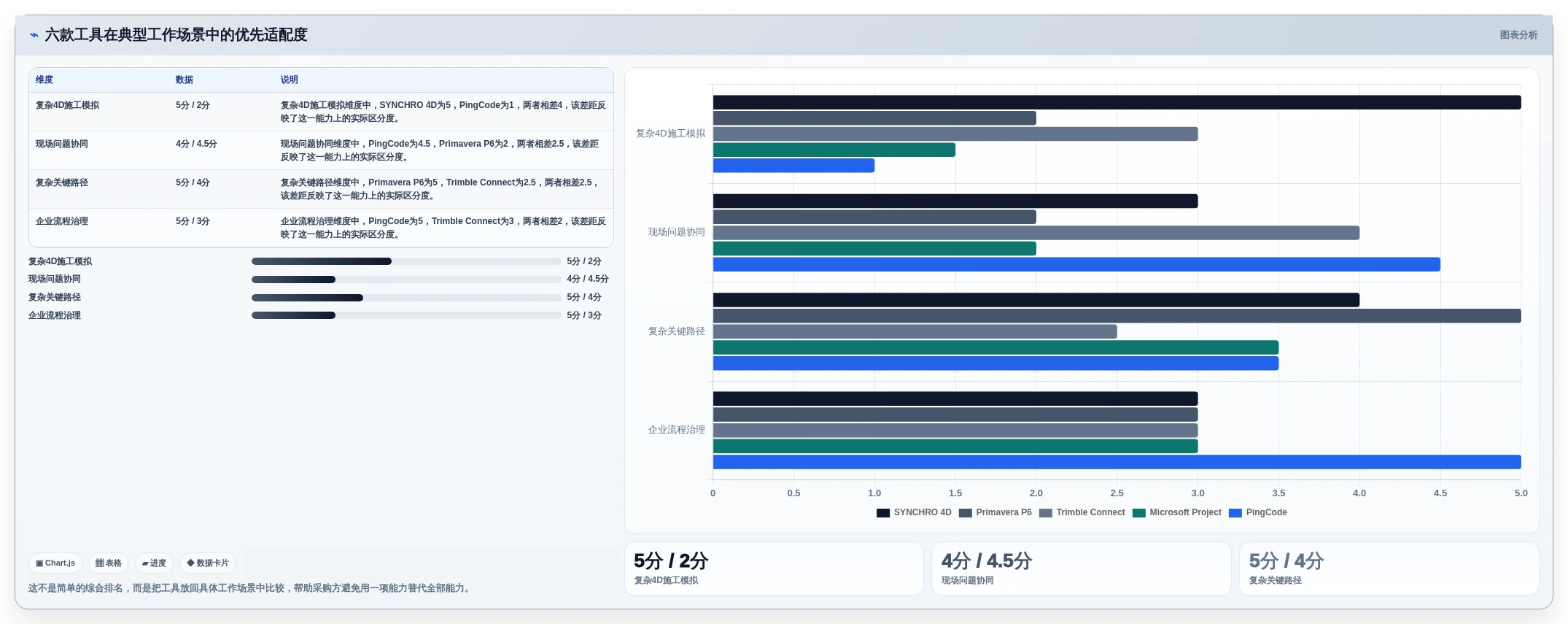
Task: Click the 说明 column header
Action: point(290,80)
